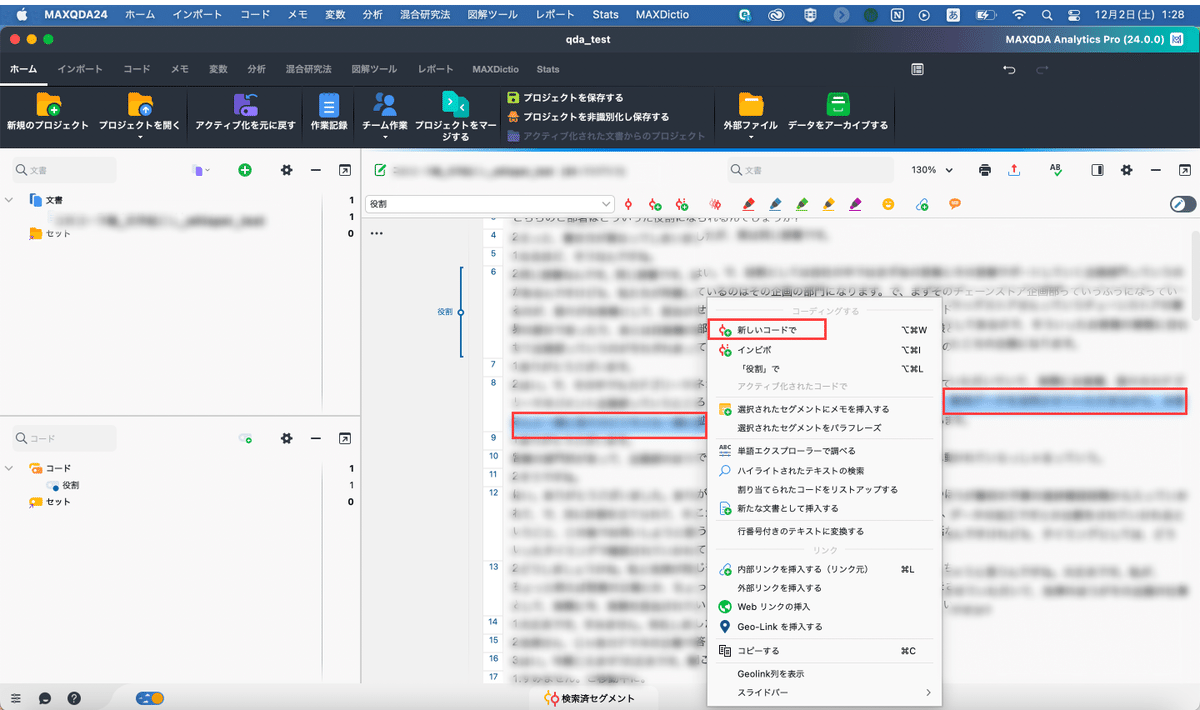Click the アクティブ化を元に戻す icon

point(245,105)
